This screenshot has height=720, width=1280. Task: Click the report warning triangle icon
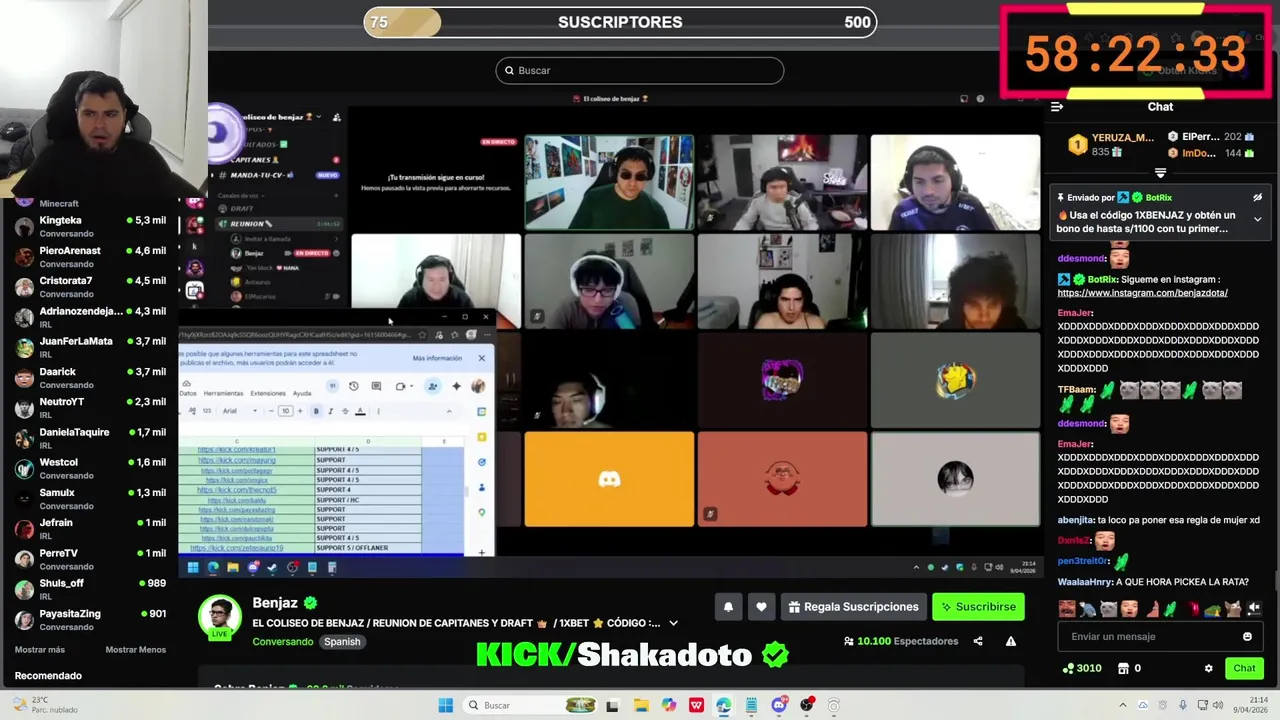(1011, 641)
